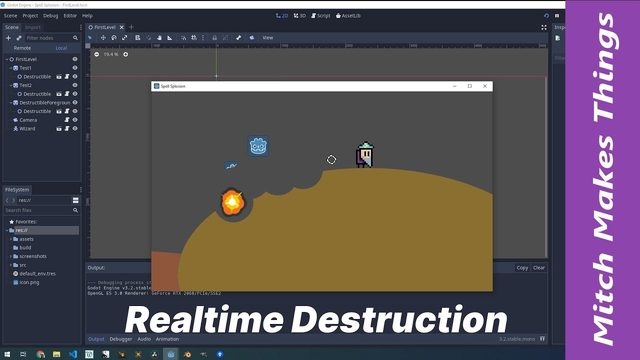Open the Editor menu
Viewport: 640px width, 360px height.
click(x=70, y=16)
